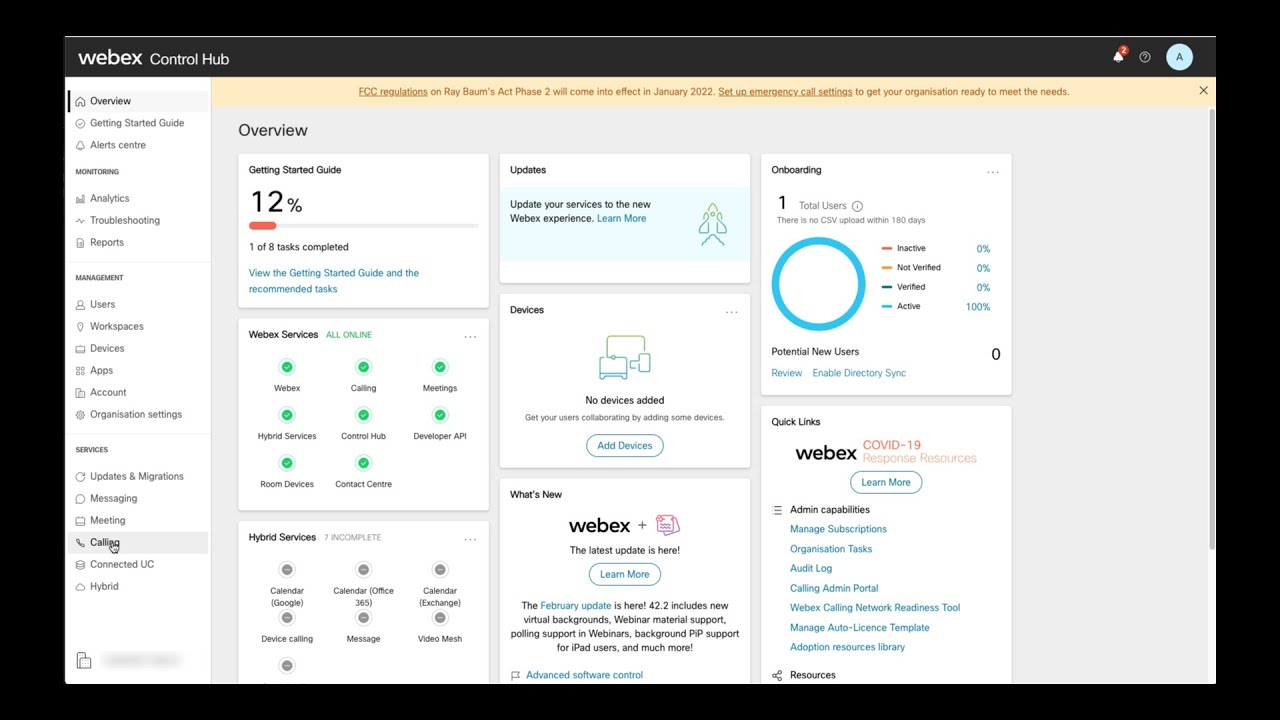Click the Add Devices button
The image size is (1280, 720).
tap(624, 446)
